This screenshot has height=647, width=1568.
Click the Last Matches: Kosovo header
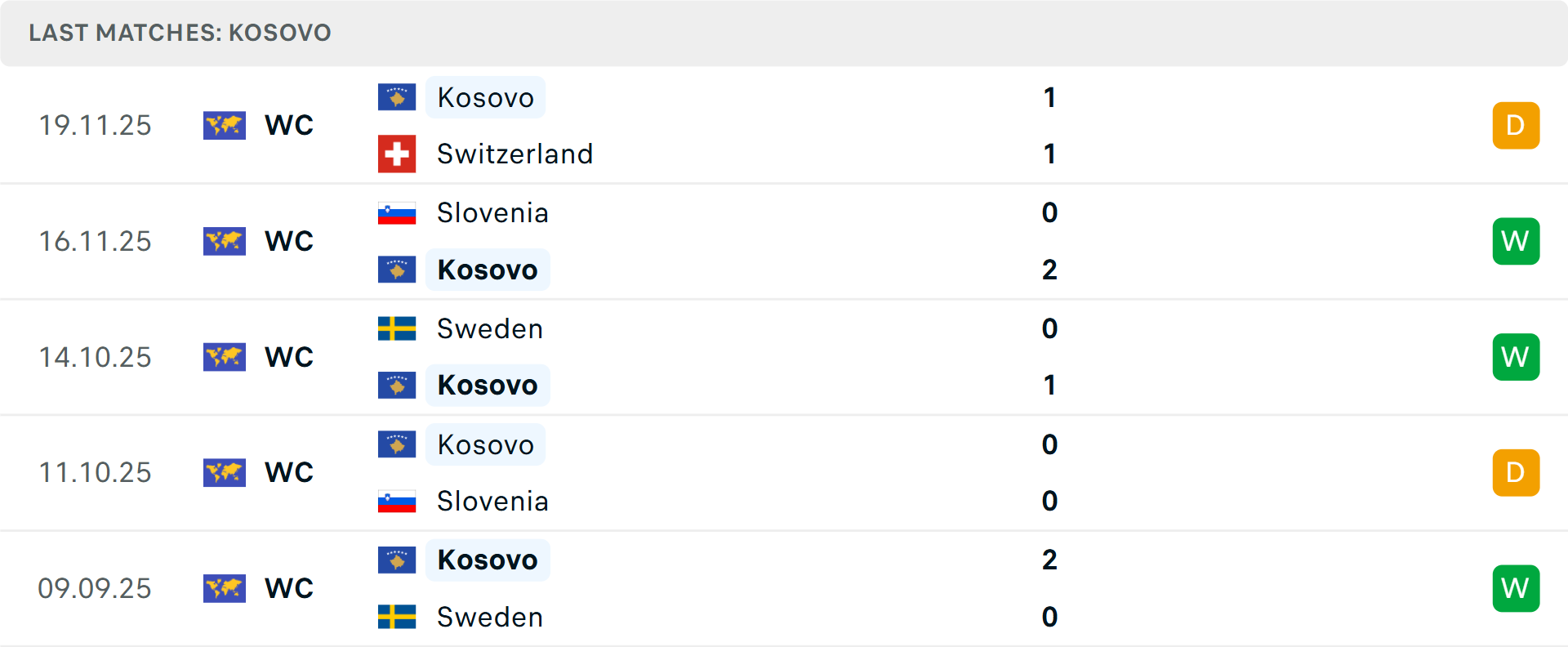[180, 33]
